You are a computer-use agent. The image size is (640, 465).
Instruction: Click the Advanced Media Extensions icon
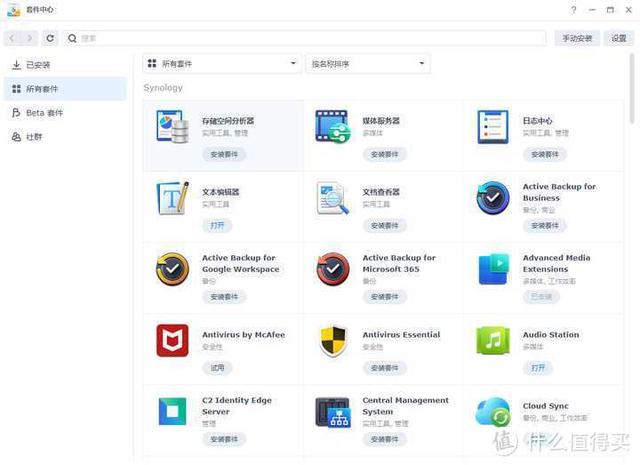(x=494, y=269)
